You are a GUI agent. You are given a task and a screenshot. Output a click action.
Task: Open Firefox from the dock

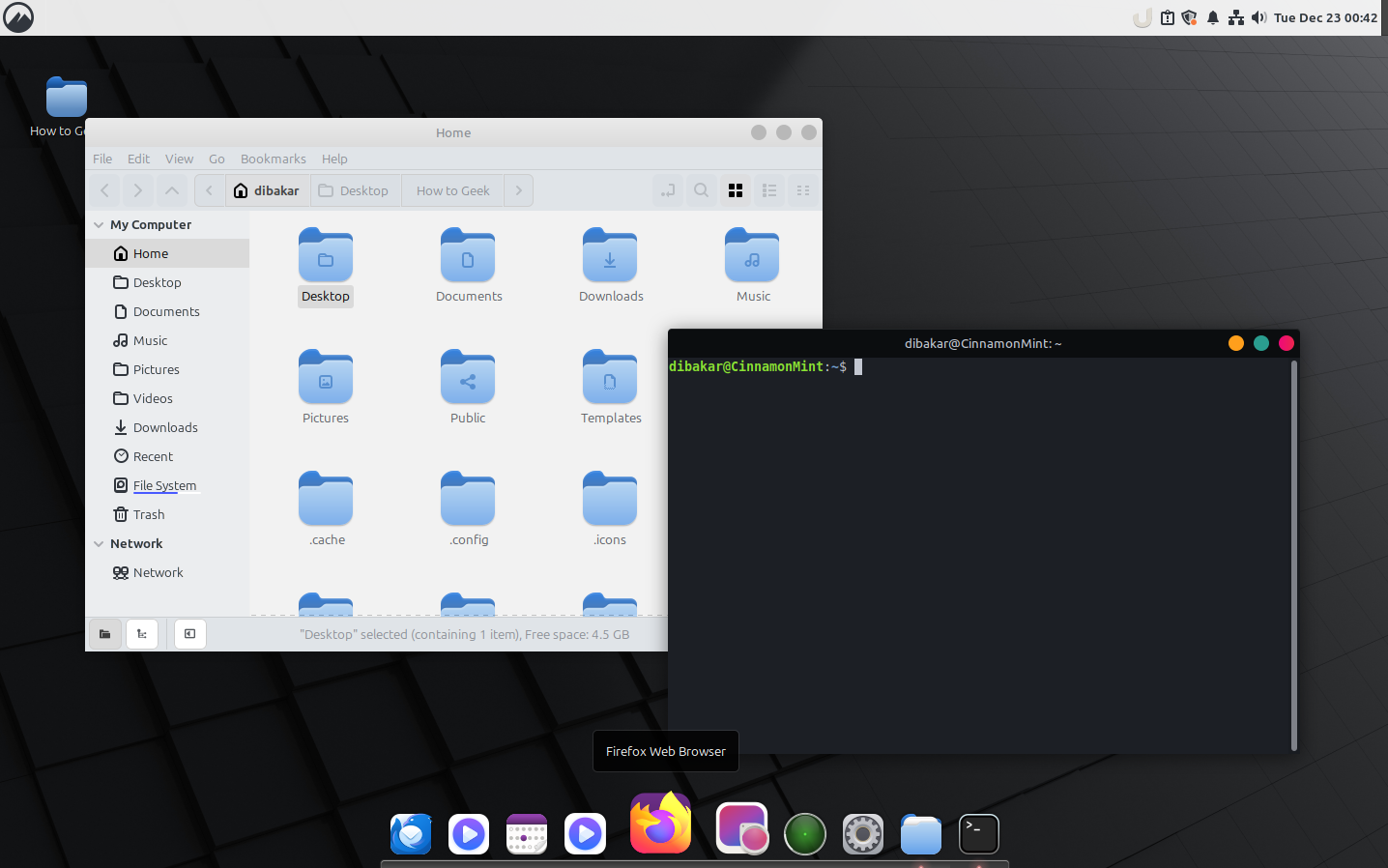pyautogui.click(x=661, y=826)
